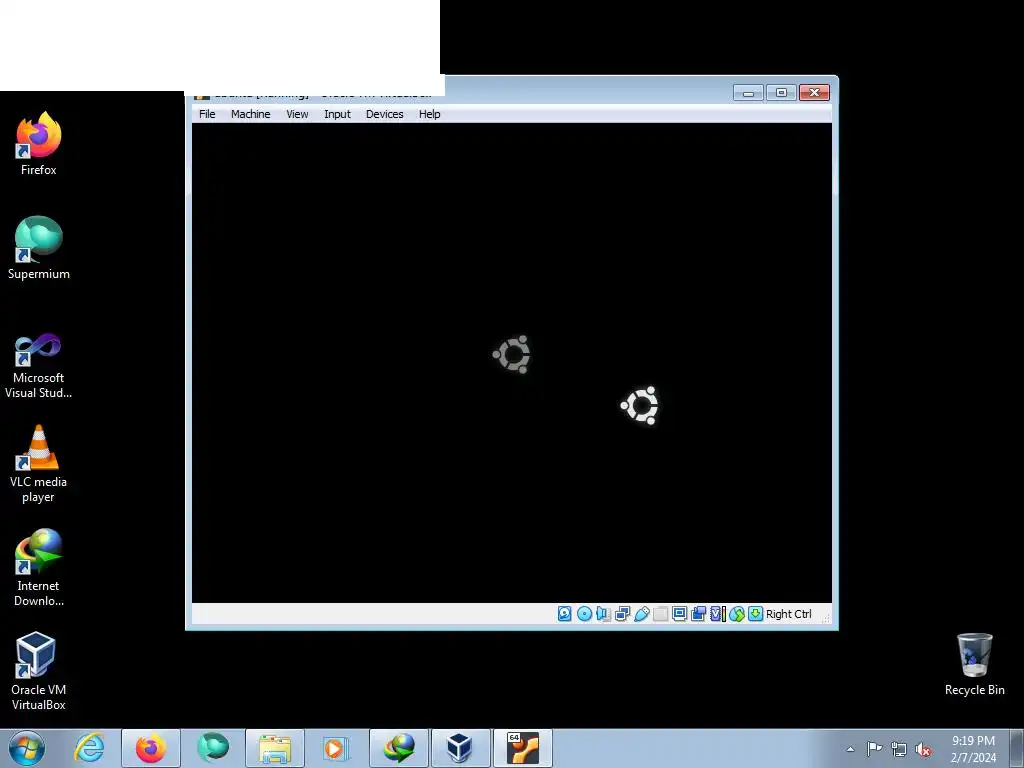Screen dimensions: 1024x768
Task: Click the mouse integration status icon
Action: pos(737,614)
